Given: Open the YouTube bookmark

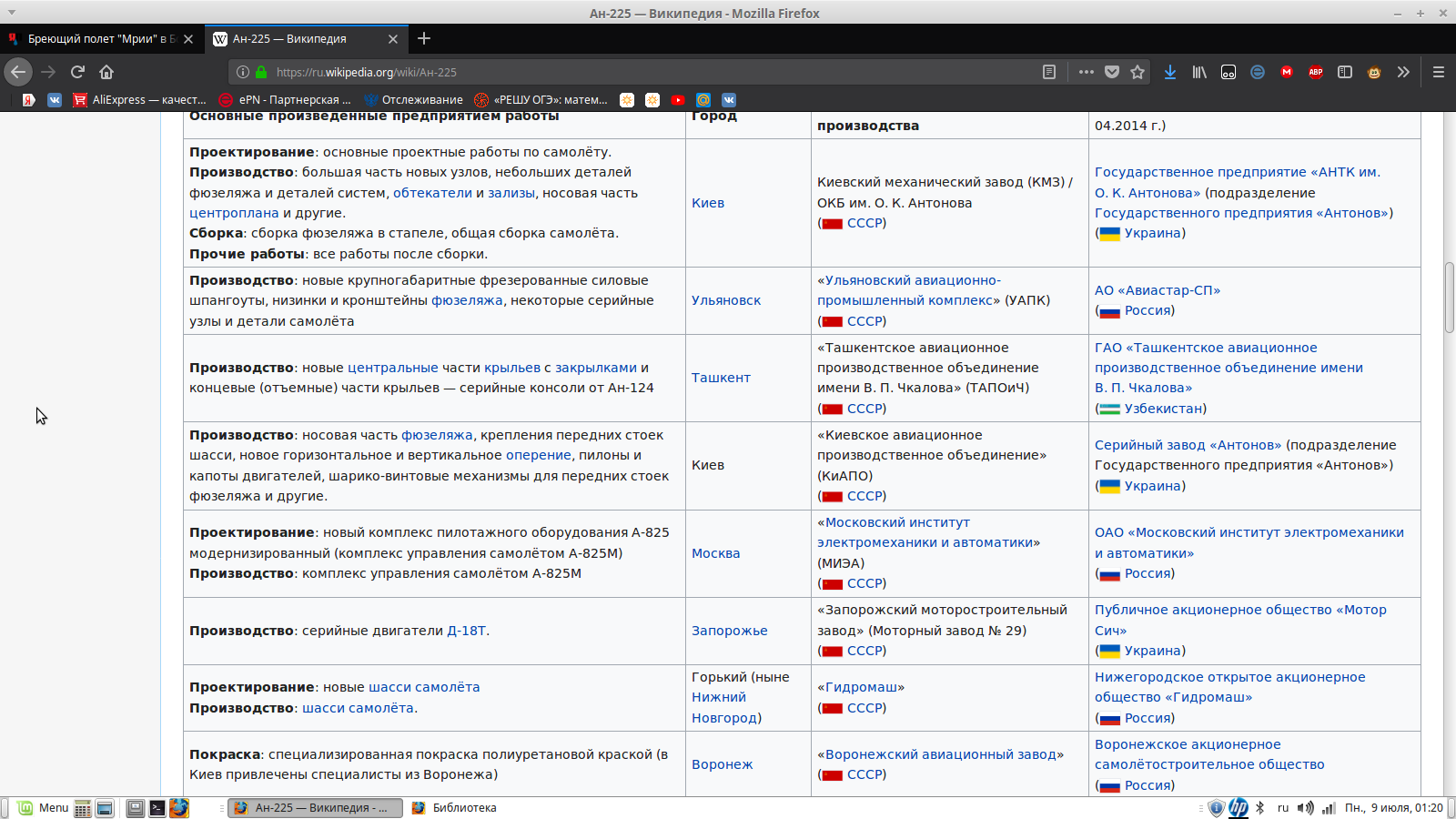Looking at the screenshot, I should coord(678,100).
